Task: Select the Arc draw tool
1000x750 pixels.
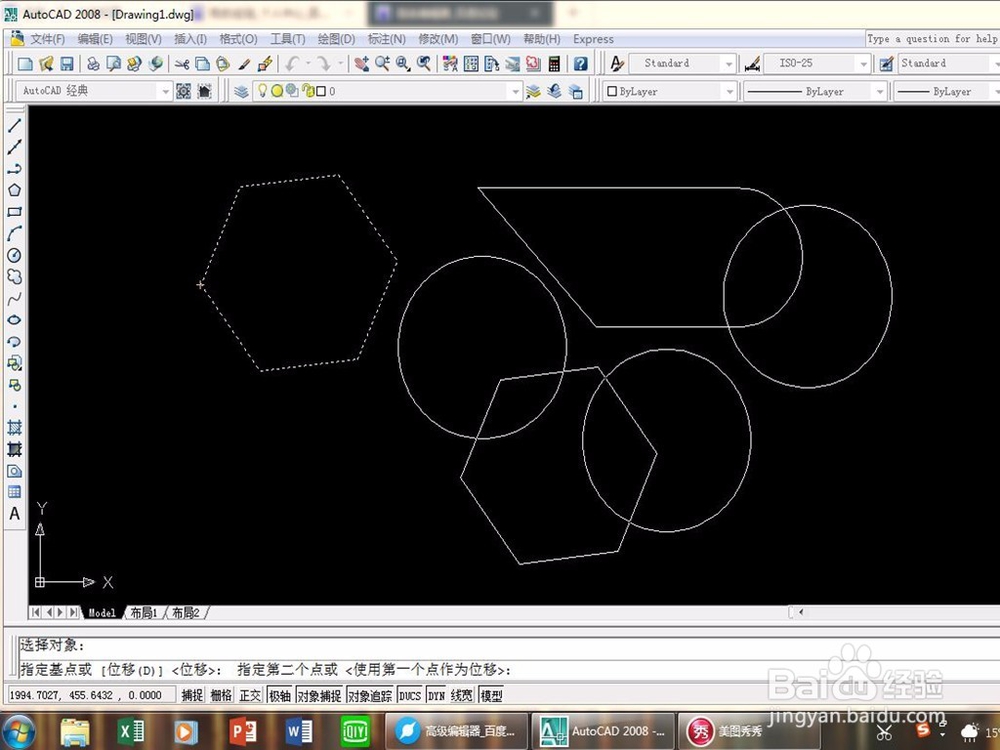Action: pos(14,233)
